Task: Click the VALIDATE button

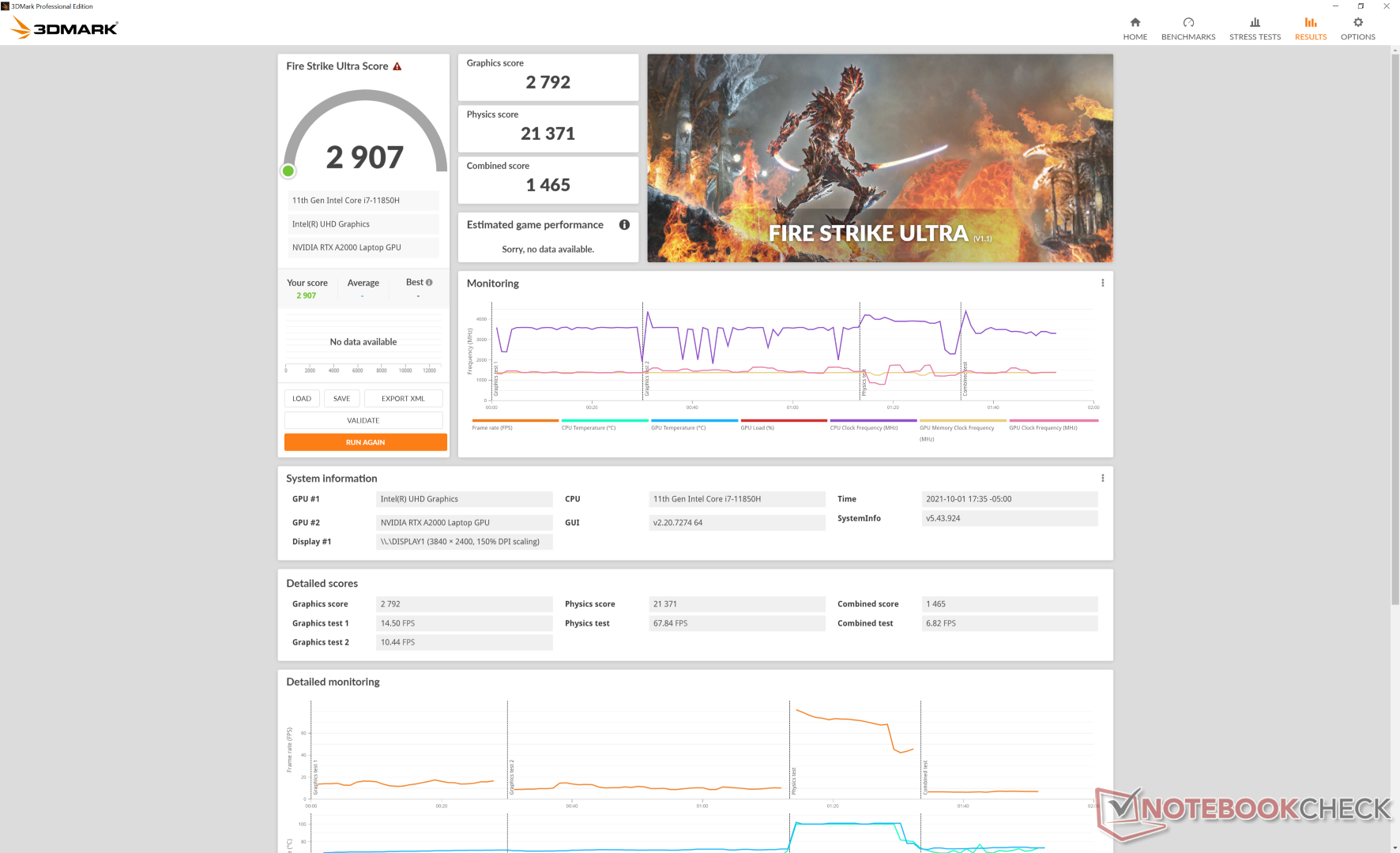Action: pyautogui.click(x=363, y=421)
